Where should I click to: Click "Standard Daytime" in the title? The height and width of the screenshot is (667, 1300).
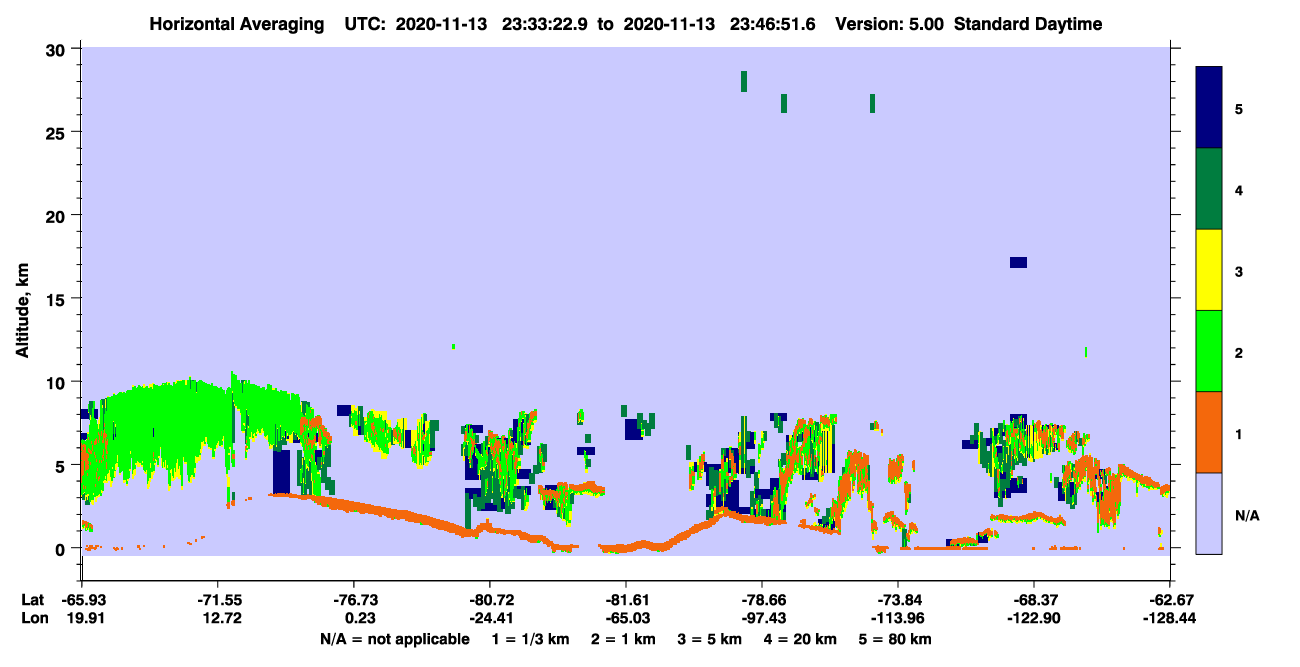point(1028,24)
